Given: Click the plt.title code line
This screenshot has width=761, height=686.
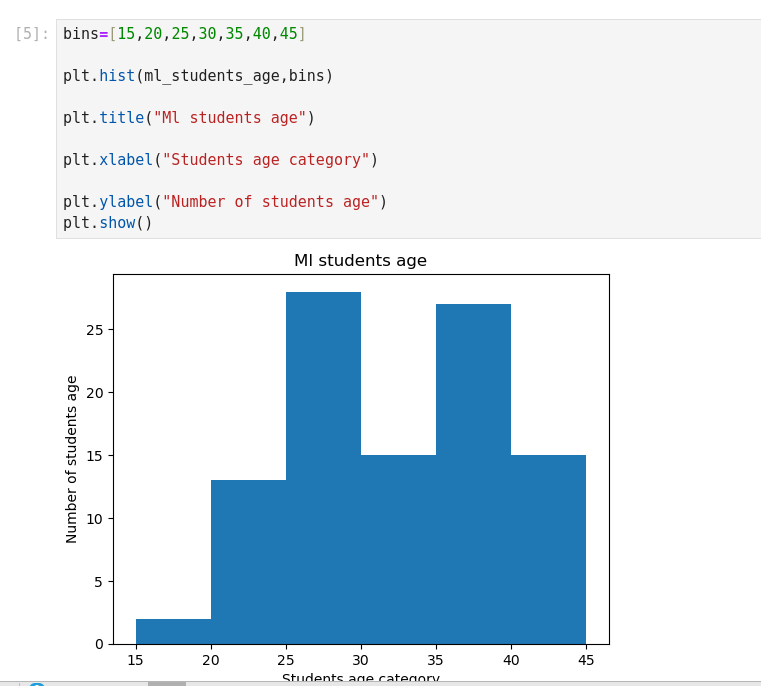Looking at the screenshot, I should 189,118.
